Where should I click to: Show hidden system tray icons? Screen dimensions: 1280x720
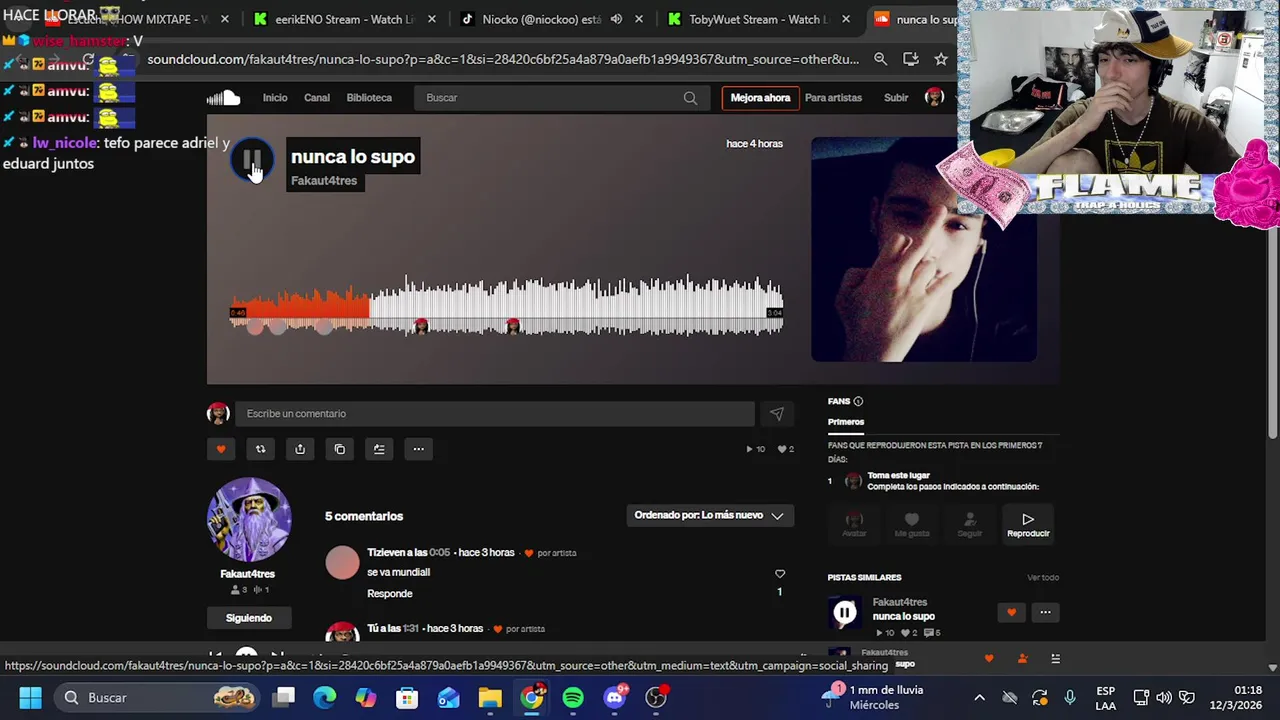click(979, 697)
